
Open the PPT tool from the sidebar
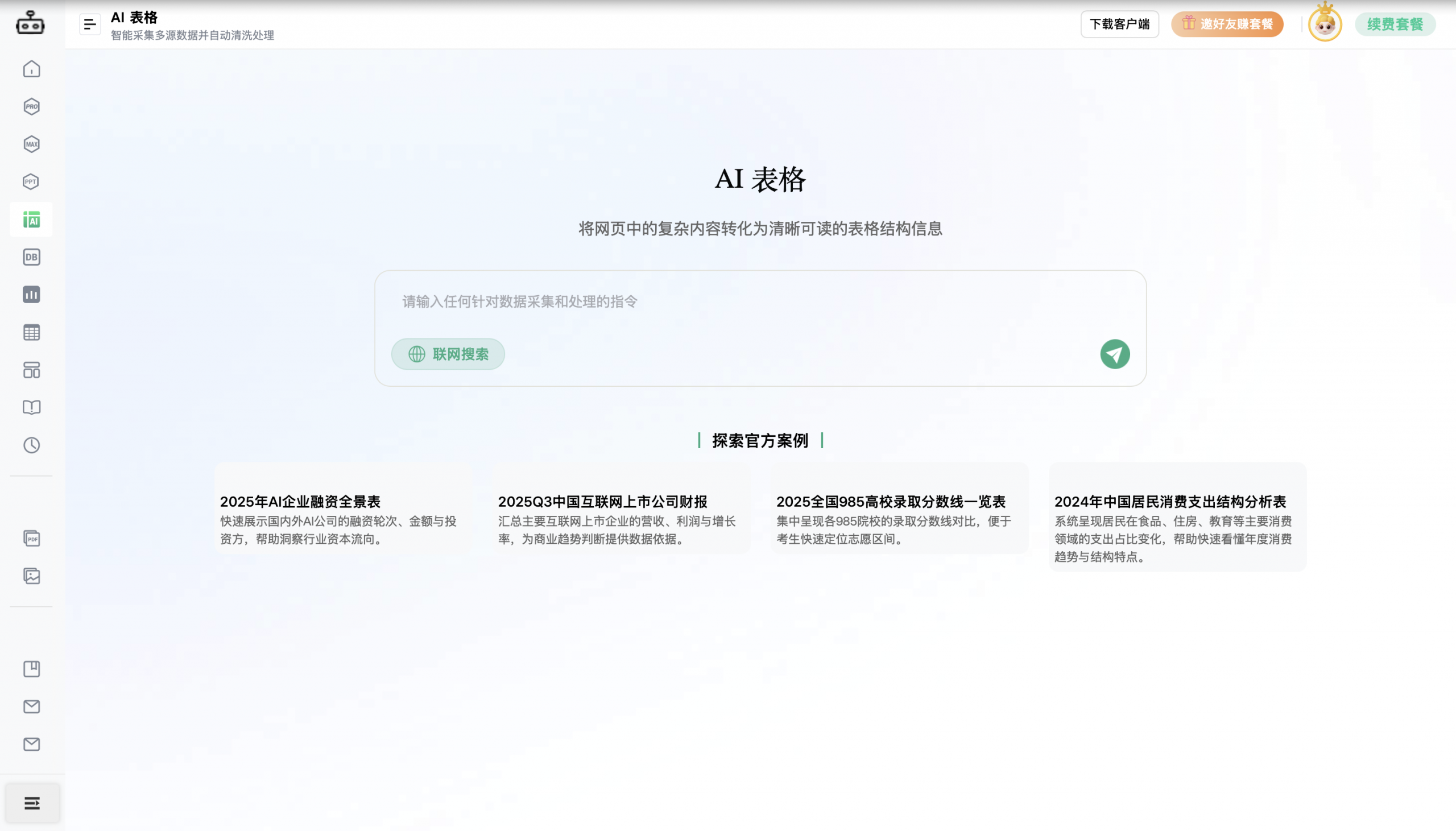tap(31, 181)
